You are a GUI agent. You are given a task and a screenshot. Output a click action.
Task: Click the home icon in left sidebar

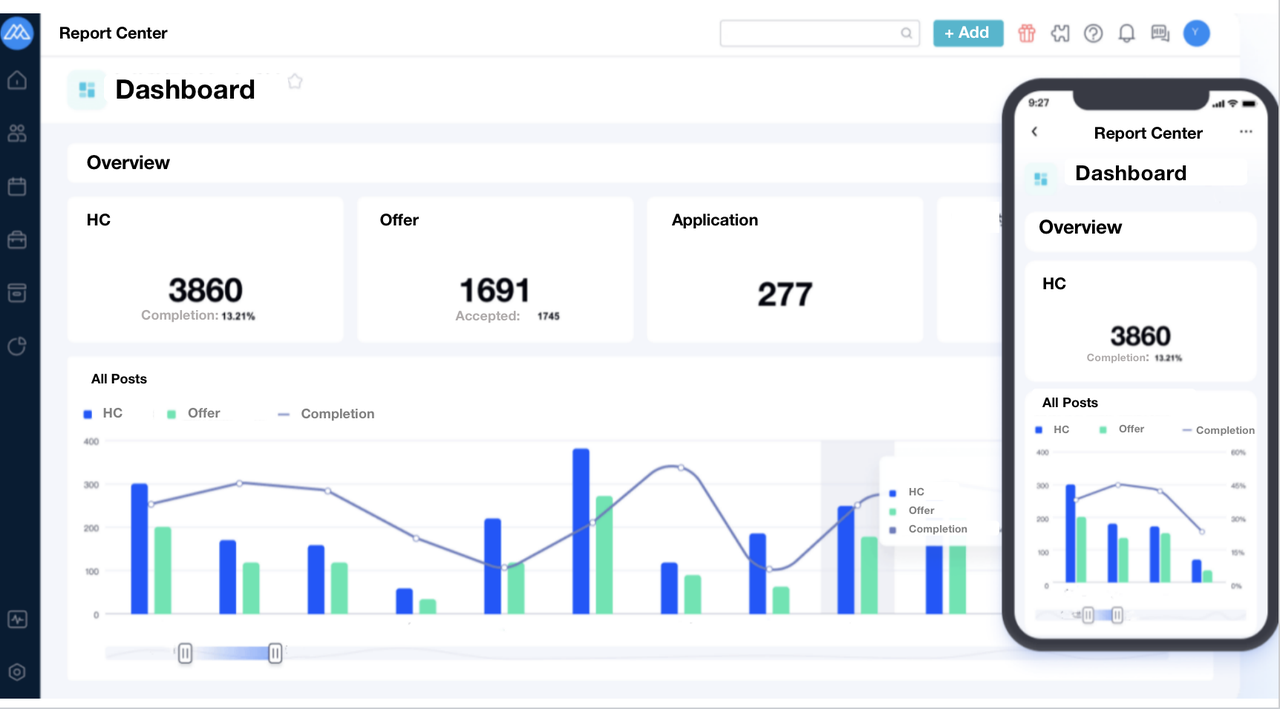pyautogui.click(x=17, y=80)
